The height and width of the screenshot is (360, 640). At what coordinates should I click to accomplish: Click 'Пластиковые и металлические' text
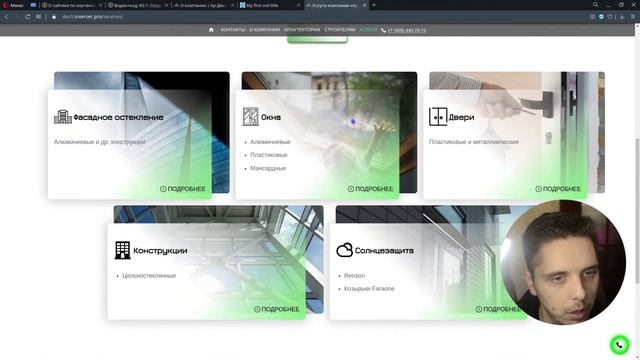(474, 142)
